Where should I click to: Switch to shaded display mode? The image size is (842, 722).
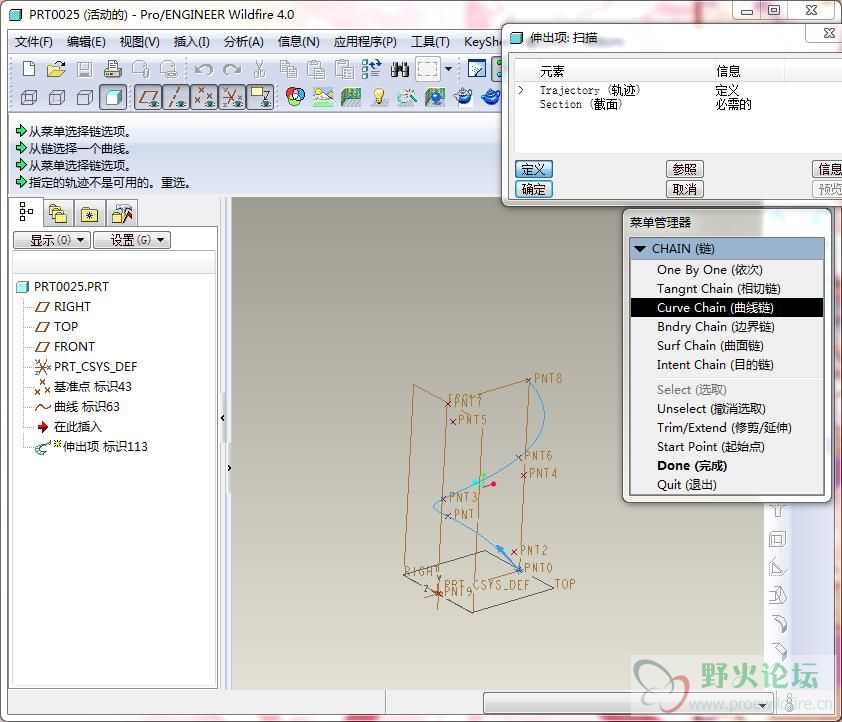click(x=113, y=97)
